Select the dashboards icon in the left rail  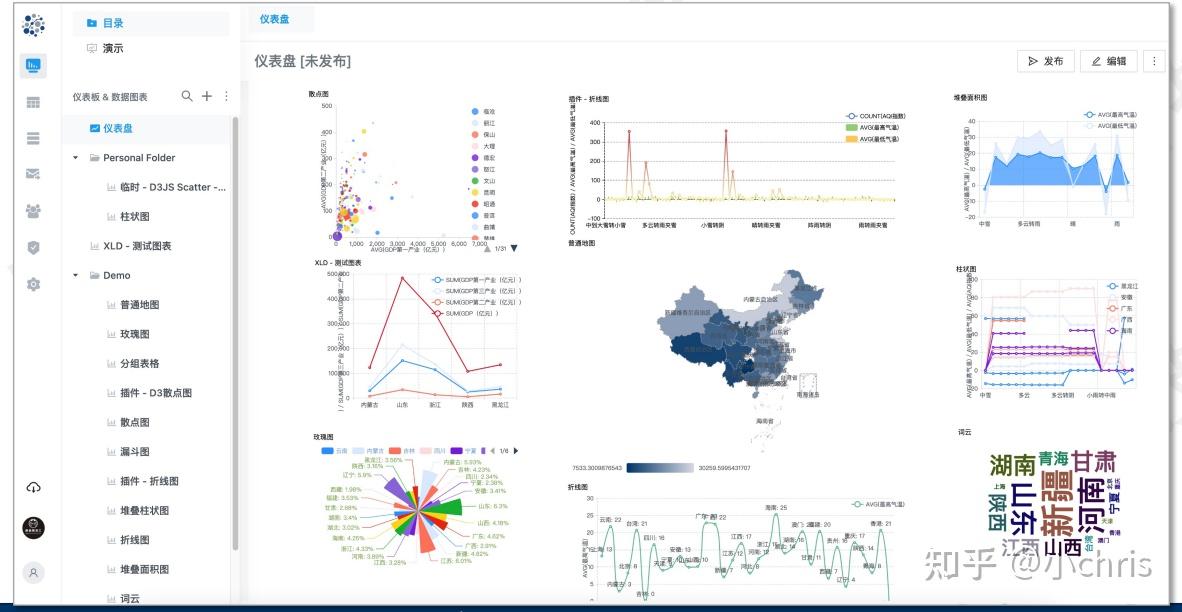pyautogui.click(x=33, y=66)
